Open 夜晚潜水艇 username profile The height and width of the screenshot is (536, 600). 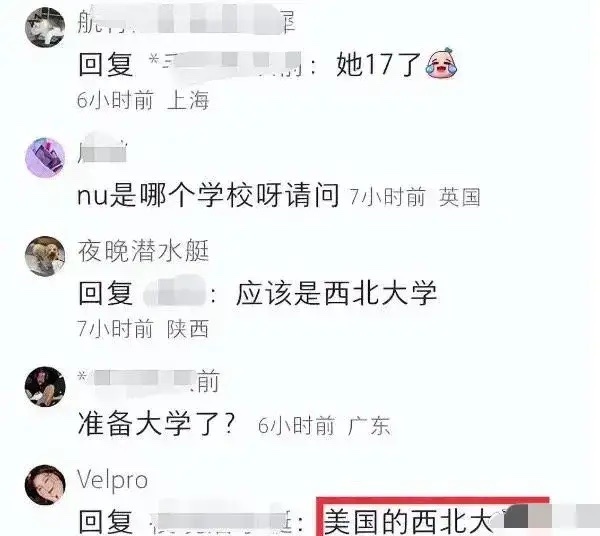pyautogui.click(x=143, y=251)
